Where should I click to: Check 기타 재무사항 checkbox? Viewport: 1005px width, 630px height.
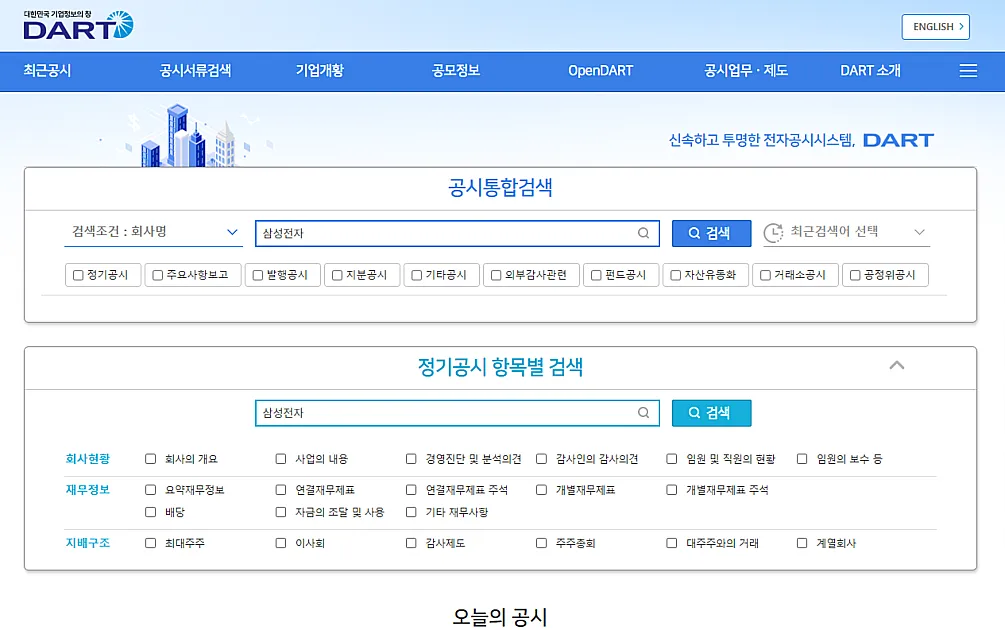coord(411,512)
